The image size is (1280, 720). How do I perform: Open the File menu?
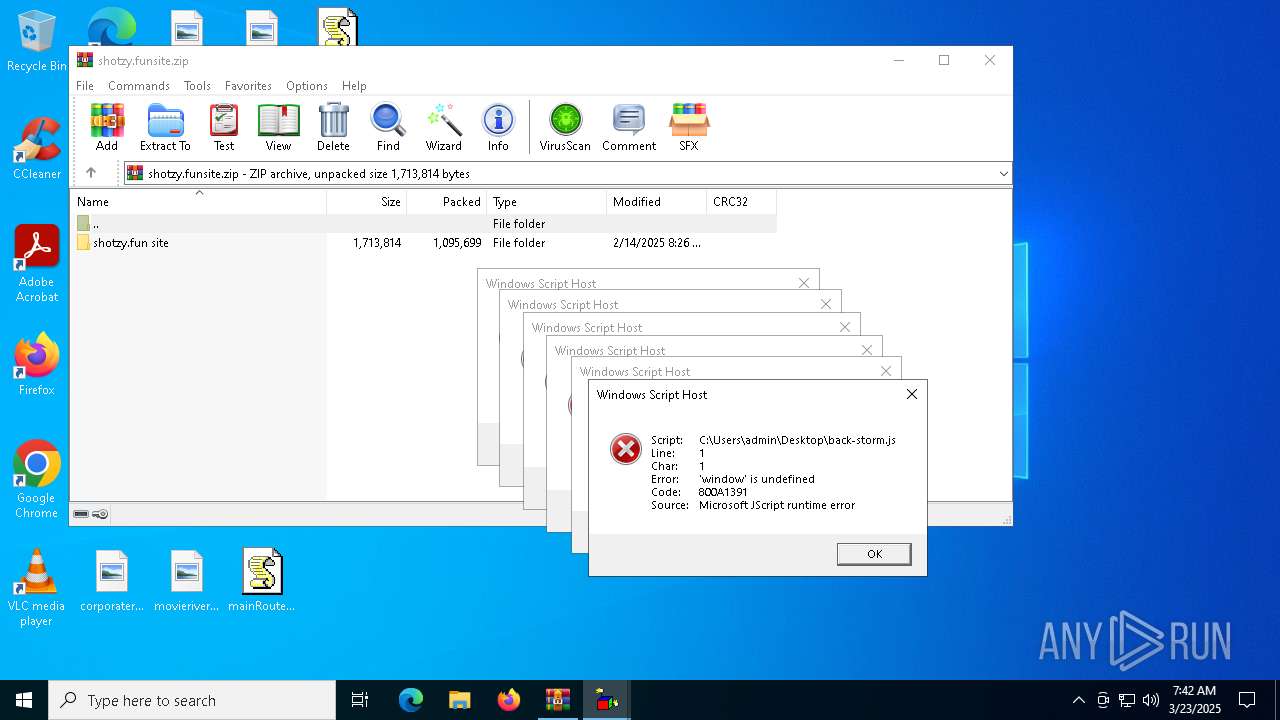(x=85, y=86)
